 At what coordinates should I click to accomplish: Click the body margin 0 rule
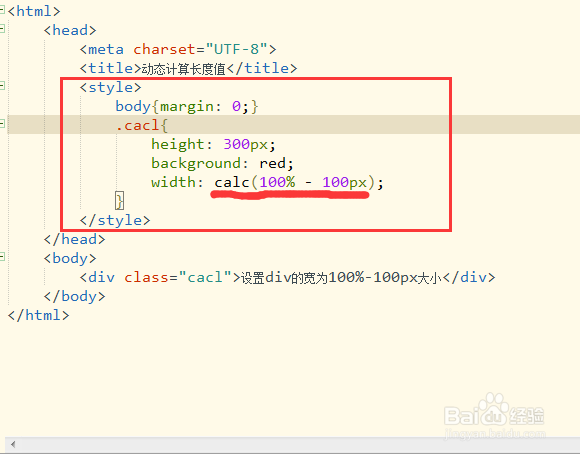pos(187,107)
